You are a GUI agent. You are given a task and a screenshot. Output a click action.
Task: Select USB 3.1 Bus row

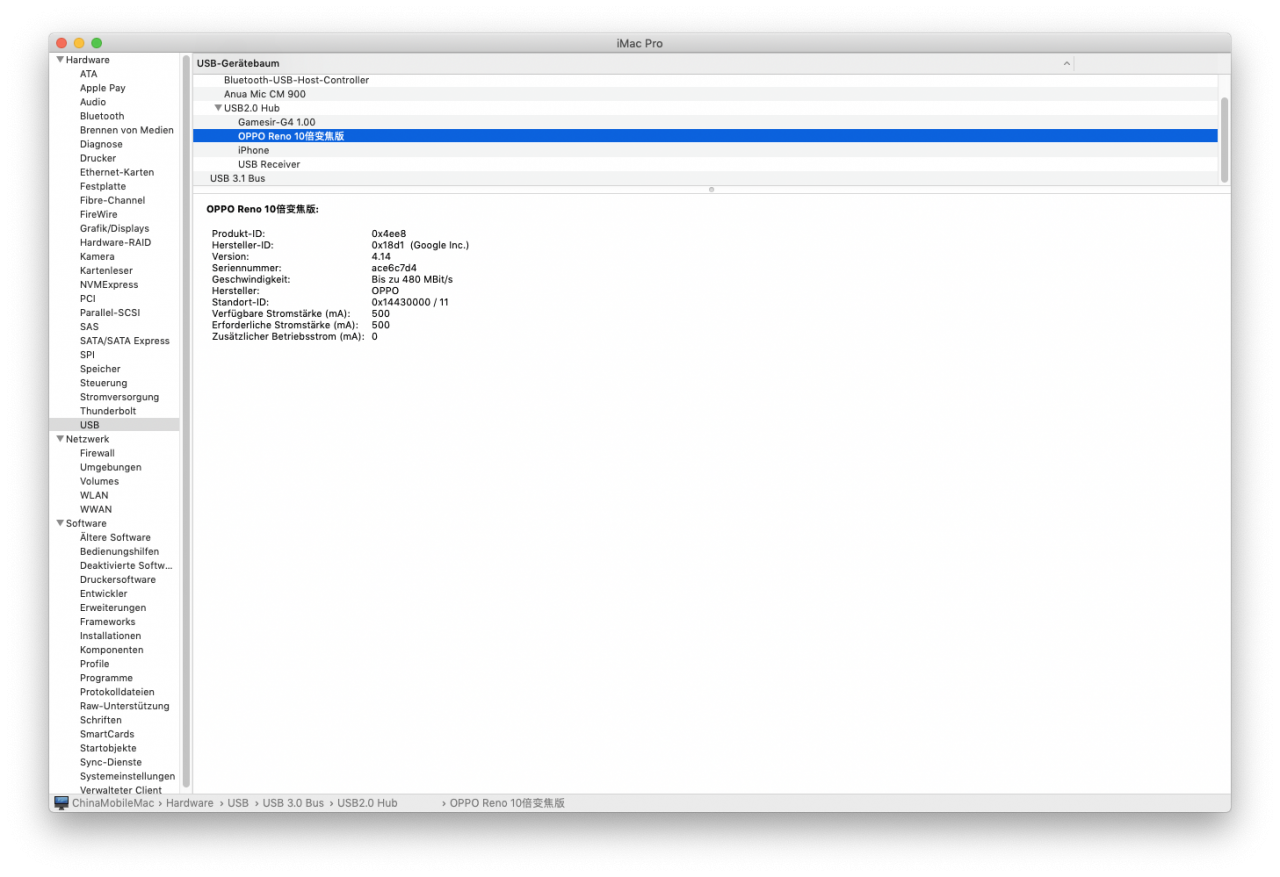tap(705, 178)
